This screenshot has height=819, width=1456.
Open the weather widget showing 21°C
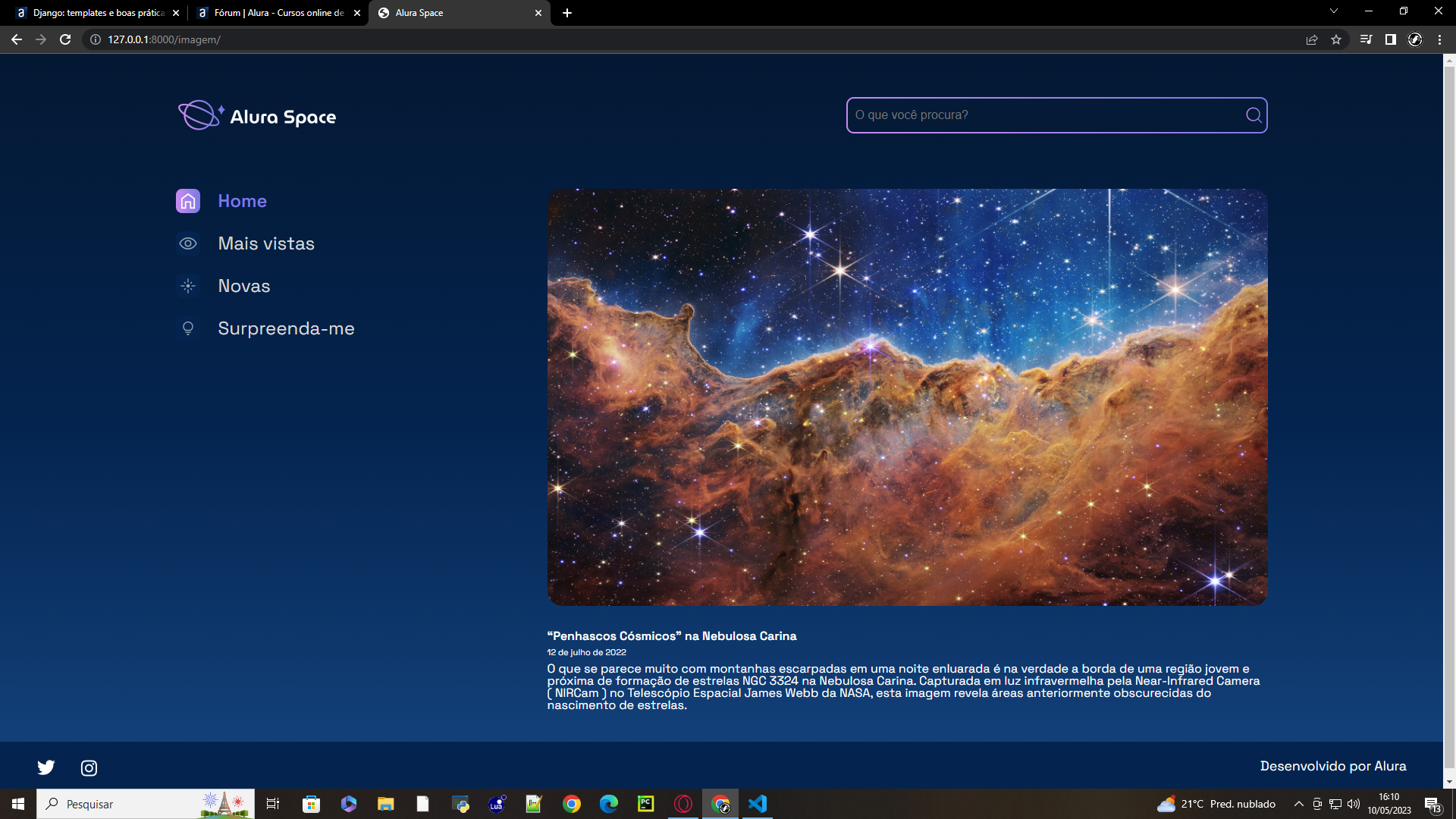(1216, 804)
